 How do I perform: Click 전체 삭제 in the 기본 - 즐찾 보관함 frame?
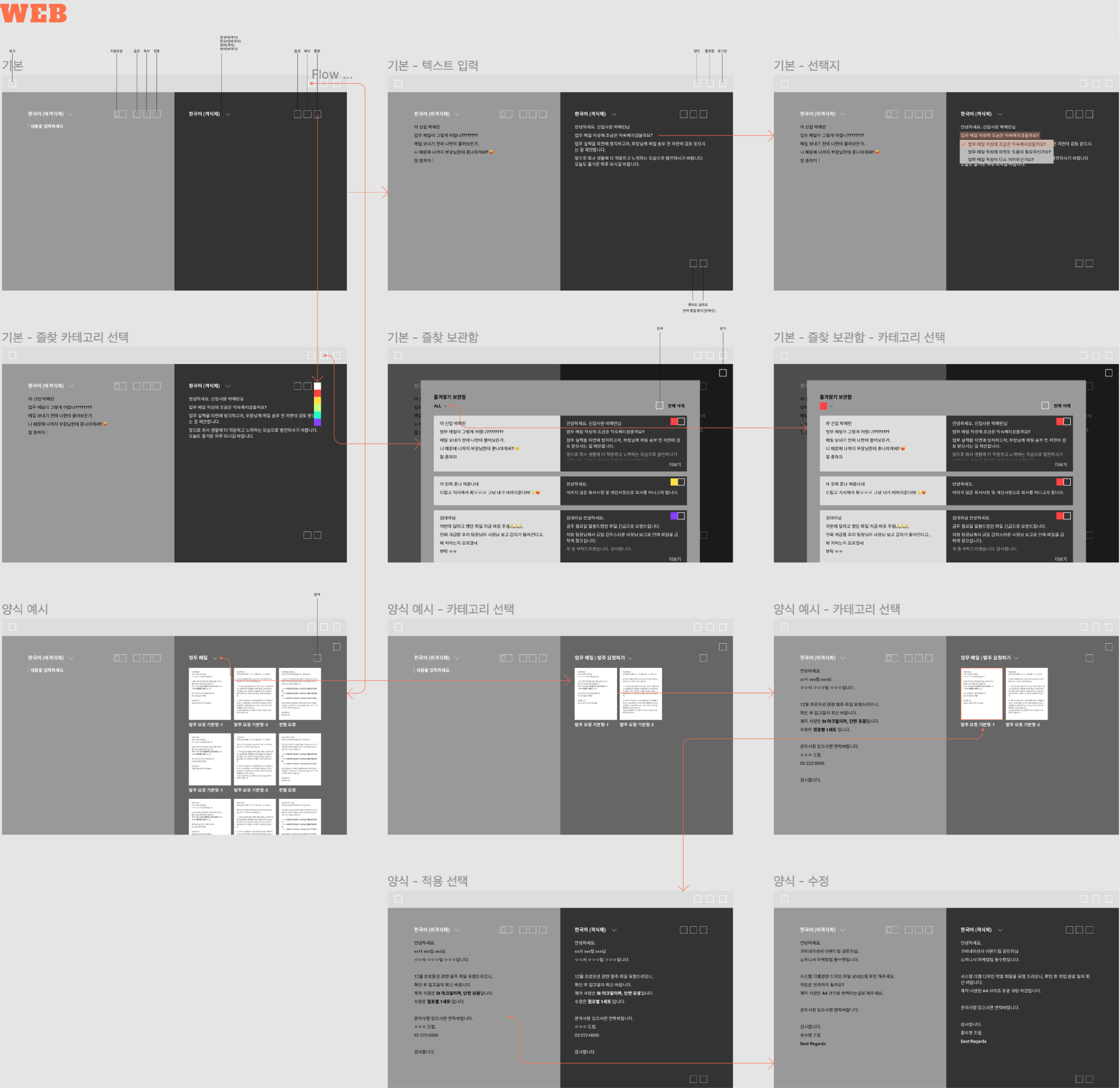click(676, 406)
